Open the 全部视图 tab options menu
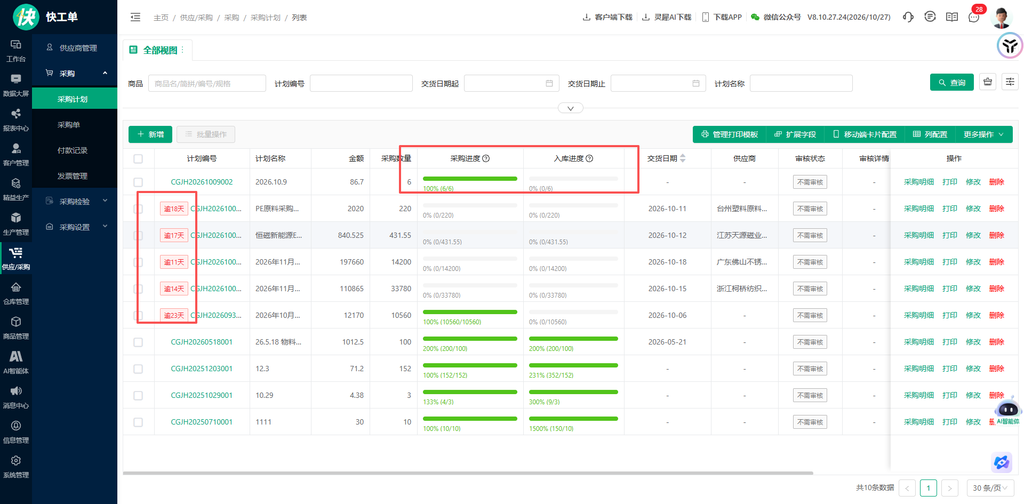 [182, 50]
